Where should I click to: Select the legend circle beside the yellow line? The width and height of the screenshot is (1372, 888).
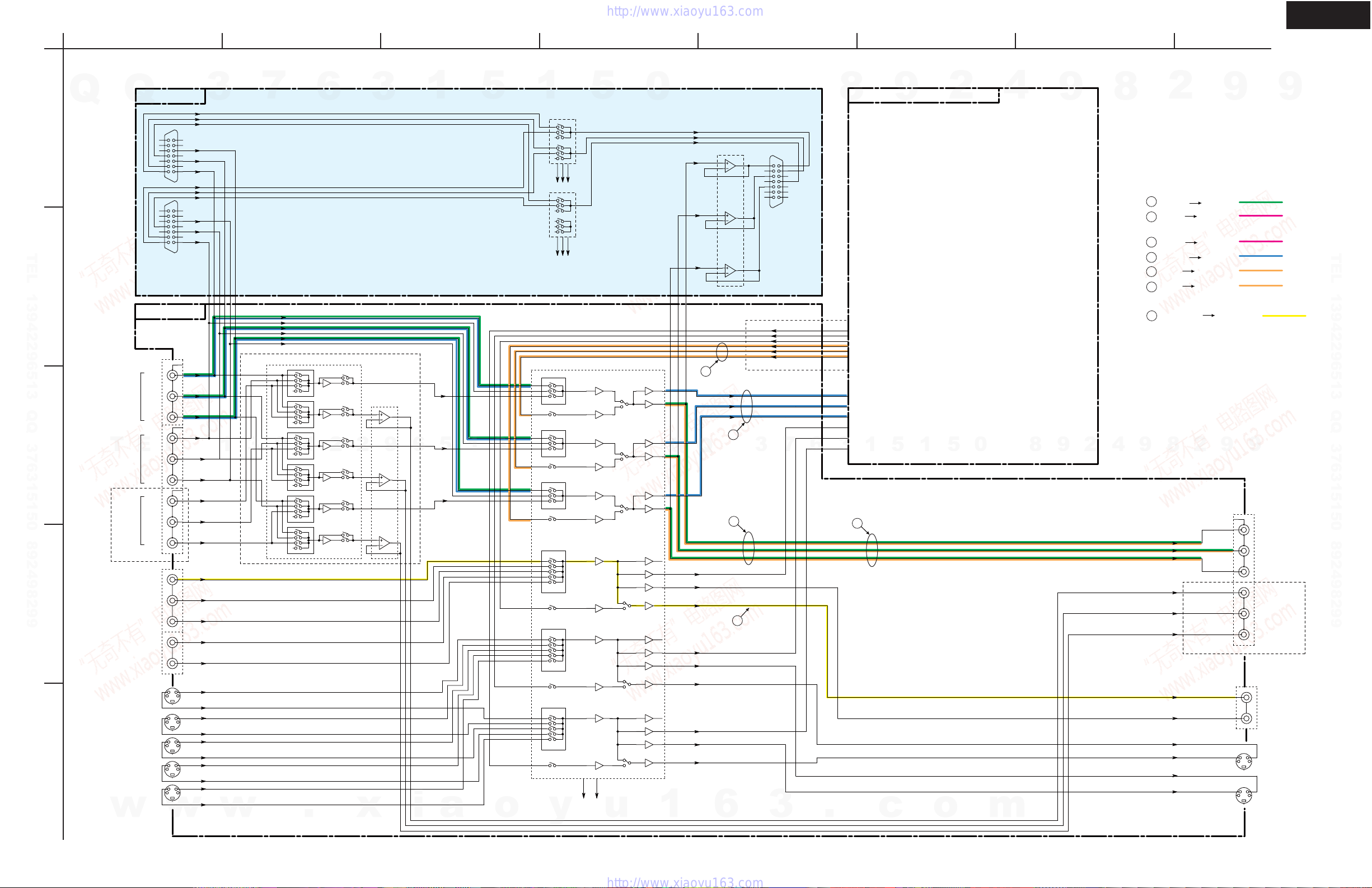(x=1152, y=316)
